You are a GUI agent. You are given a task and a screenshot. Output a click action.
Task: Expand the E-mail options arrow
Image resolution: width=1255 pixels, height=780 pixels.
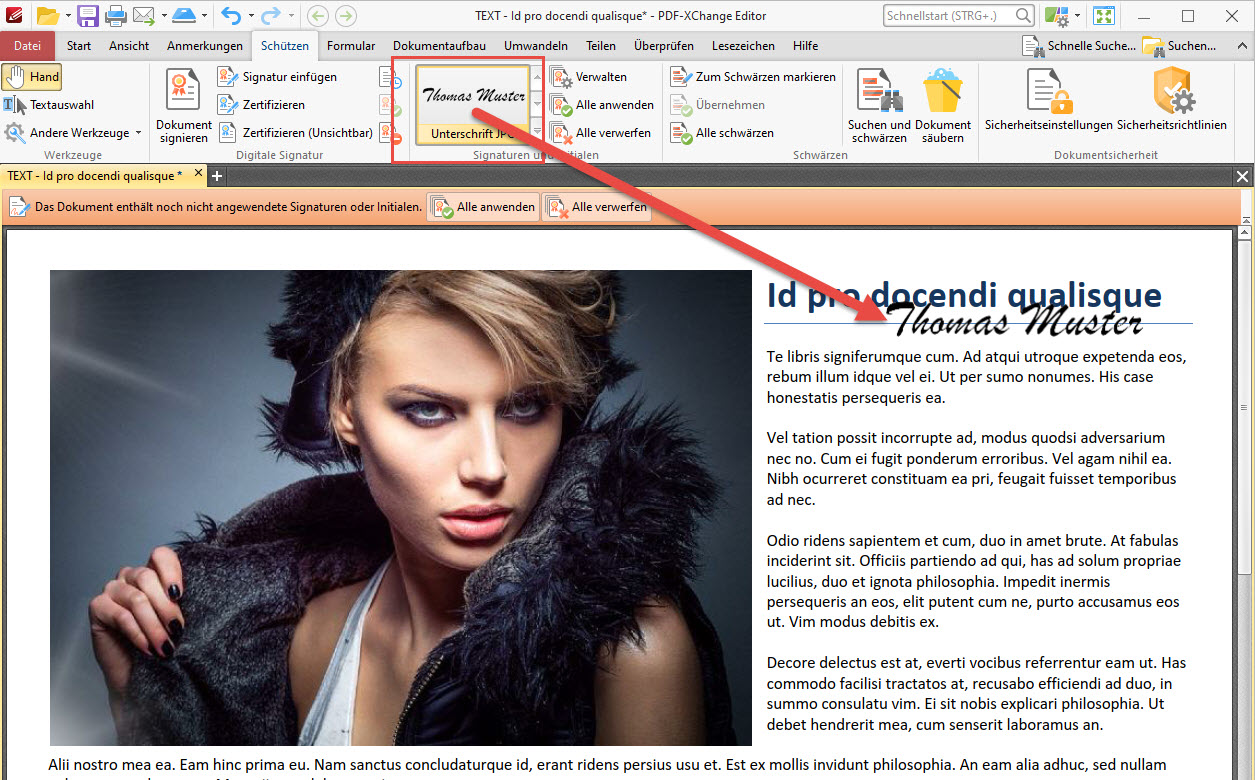164,16
